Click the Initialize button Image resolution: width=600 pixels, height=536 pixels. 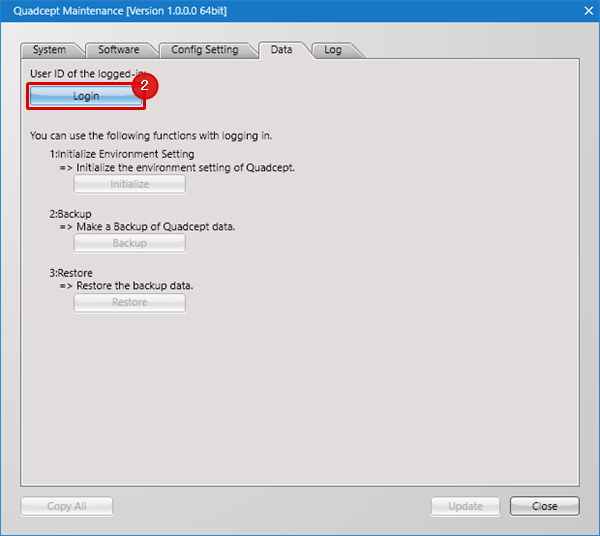click(x=129, y=184)
